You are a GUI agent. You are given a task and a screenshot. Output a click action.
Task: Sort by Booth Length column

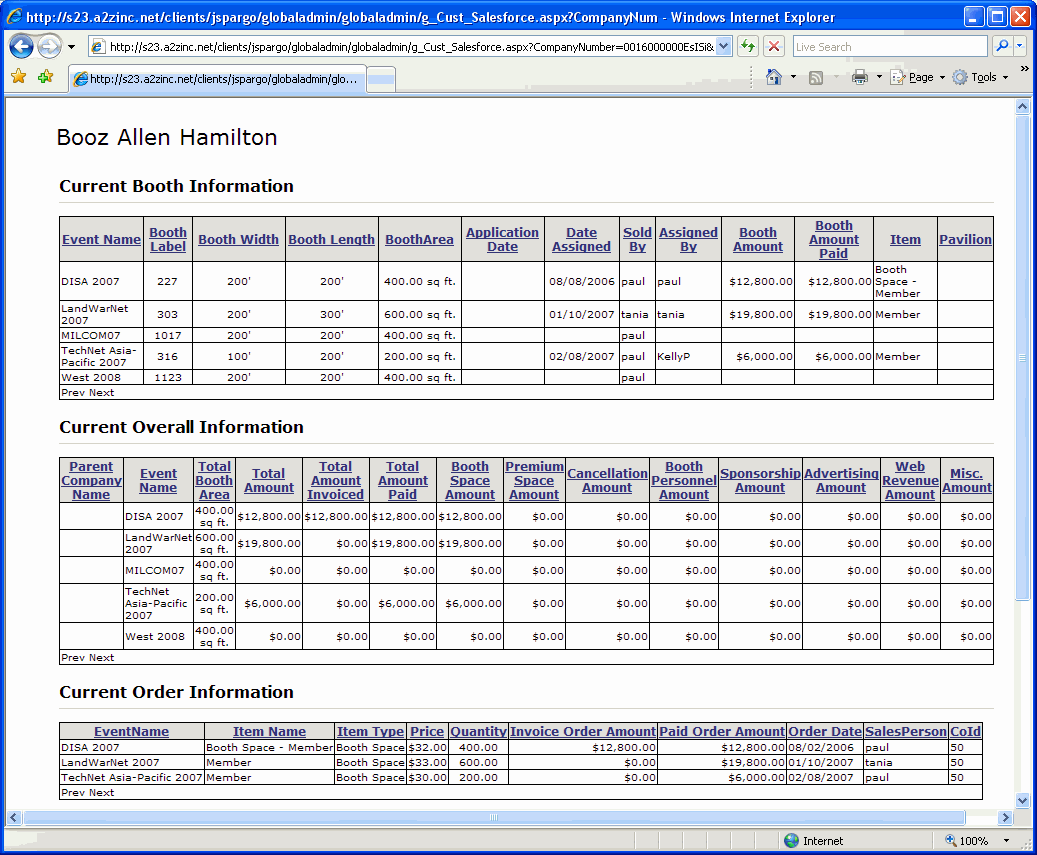tap(331, 239)
